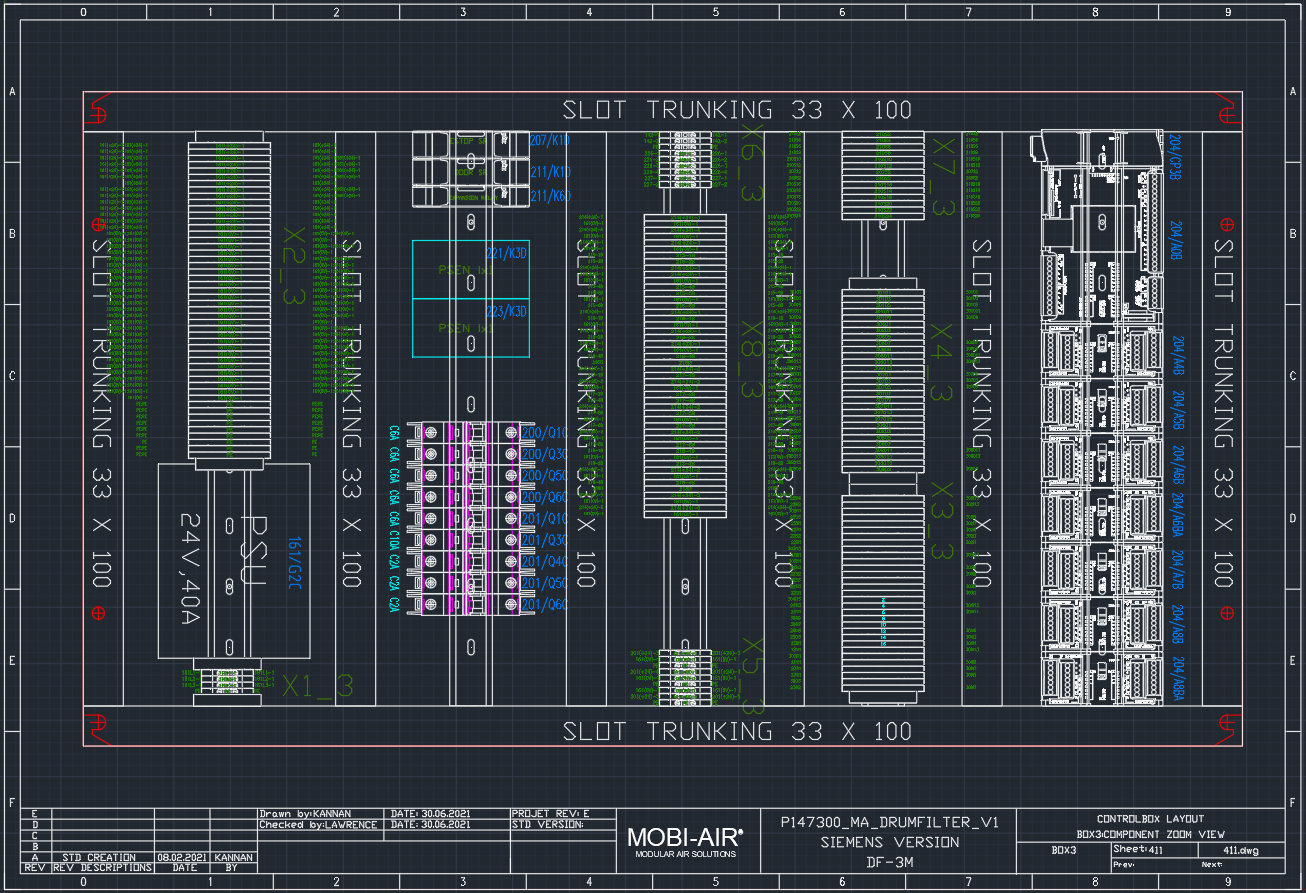
Task: Click the MOBI-AIR logo in title block
Action: 685,836
